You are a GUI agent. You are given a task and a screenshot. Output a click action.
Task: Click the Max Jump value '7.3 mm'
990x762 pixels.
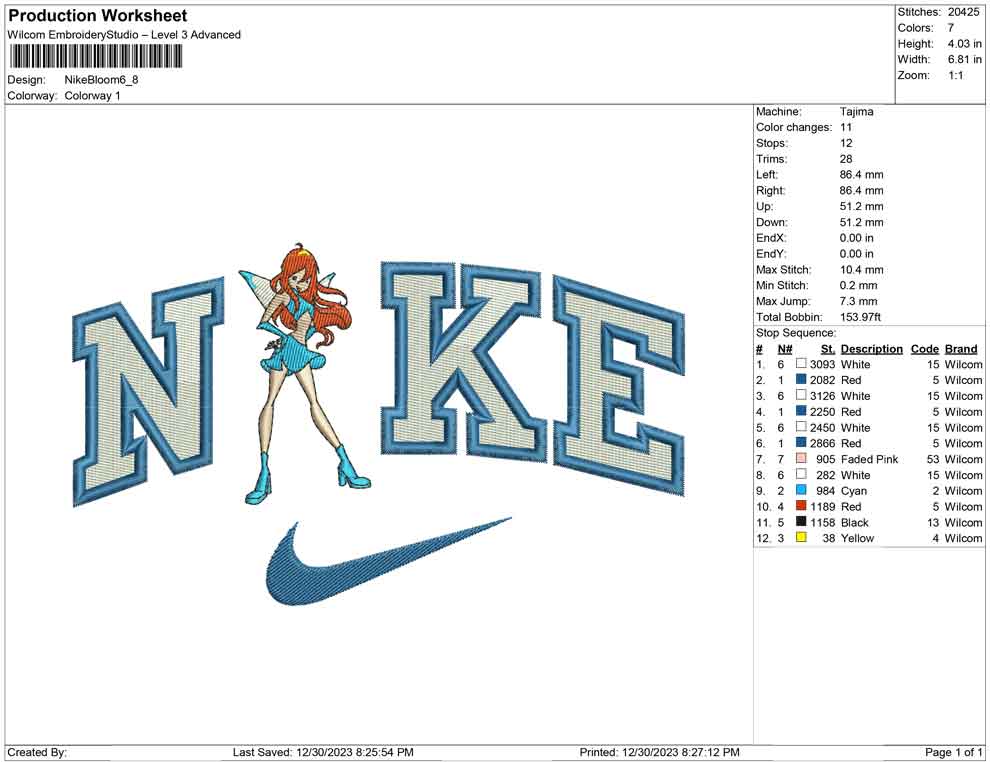859,301
